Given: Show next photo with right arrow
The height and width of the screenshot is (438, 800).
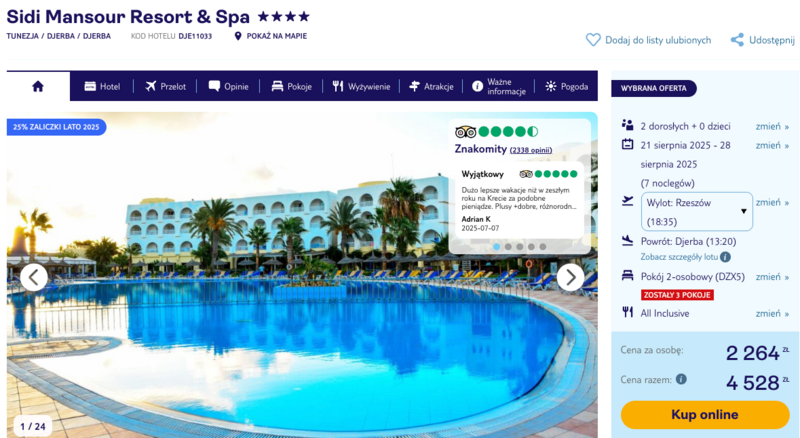Looking at the screenshot, I should point(570,277).
